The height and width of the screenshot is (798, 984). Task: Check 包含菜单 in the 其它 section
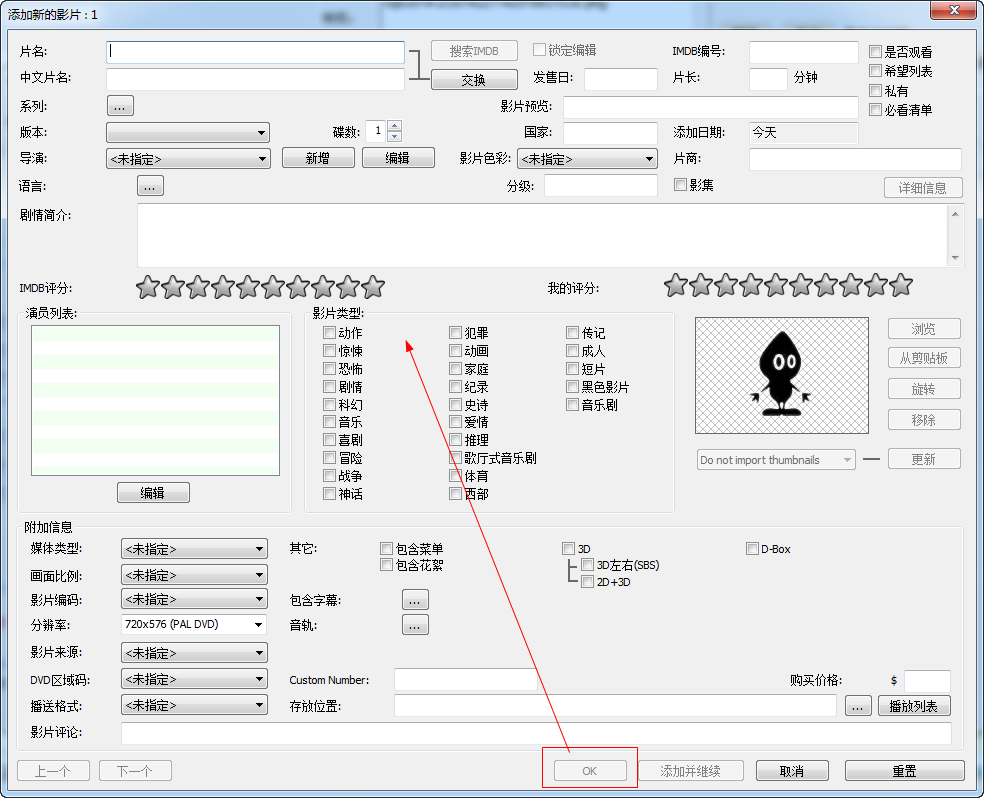(x=386, y=548)
